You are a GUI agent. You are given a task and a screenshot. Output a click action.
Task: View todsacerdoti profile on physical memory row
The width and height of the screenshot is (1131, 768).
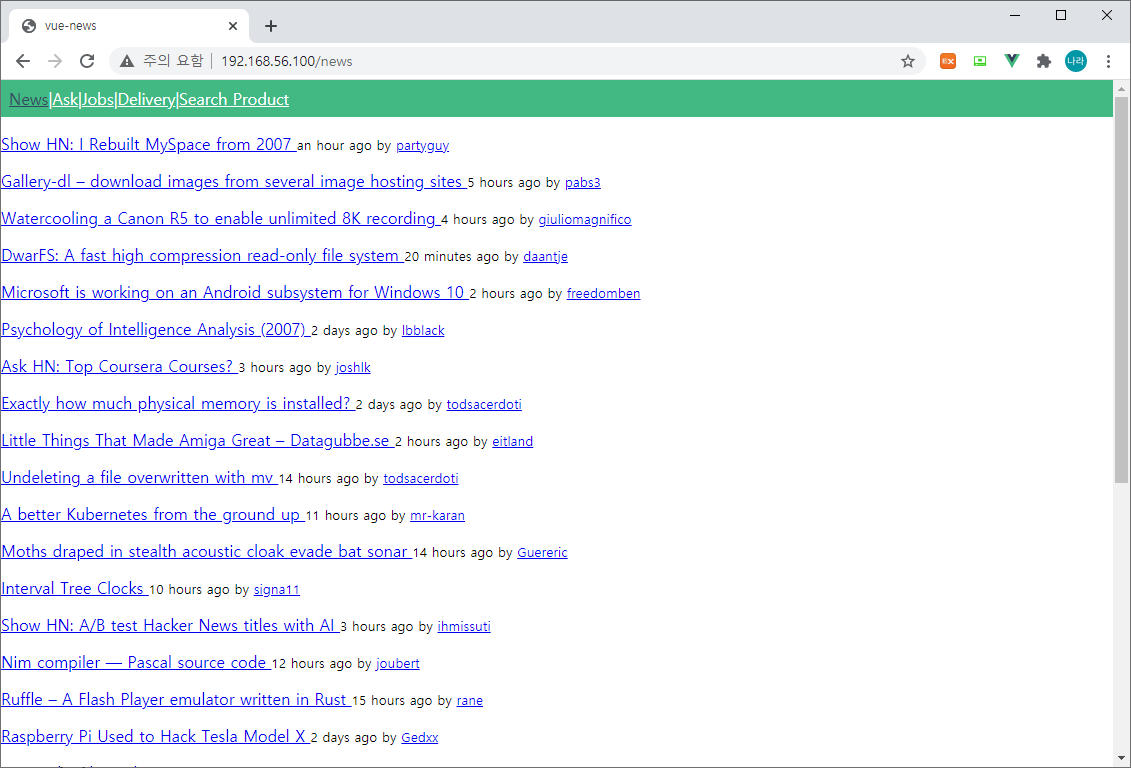coord(484,405)
